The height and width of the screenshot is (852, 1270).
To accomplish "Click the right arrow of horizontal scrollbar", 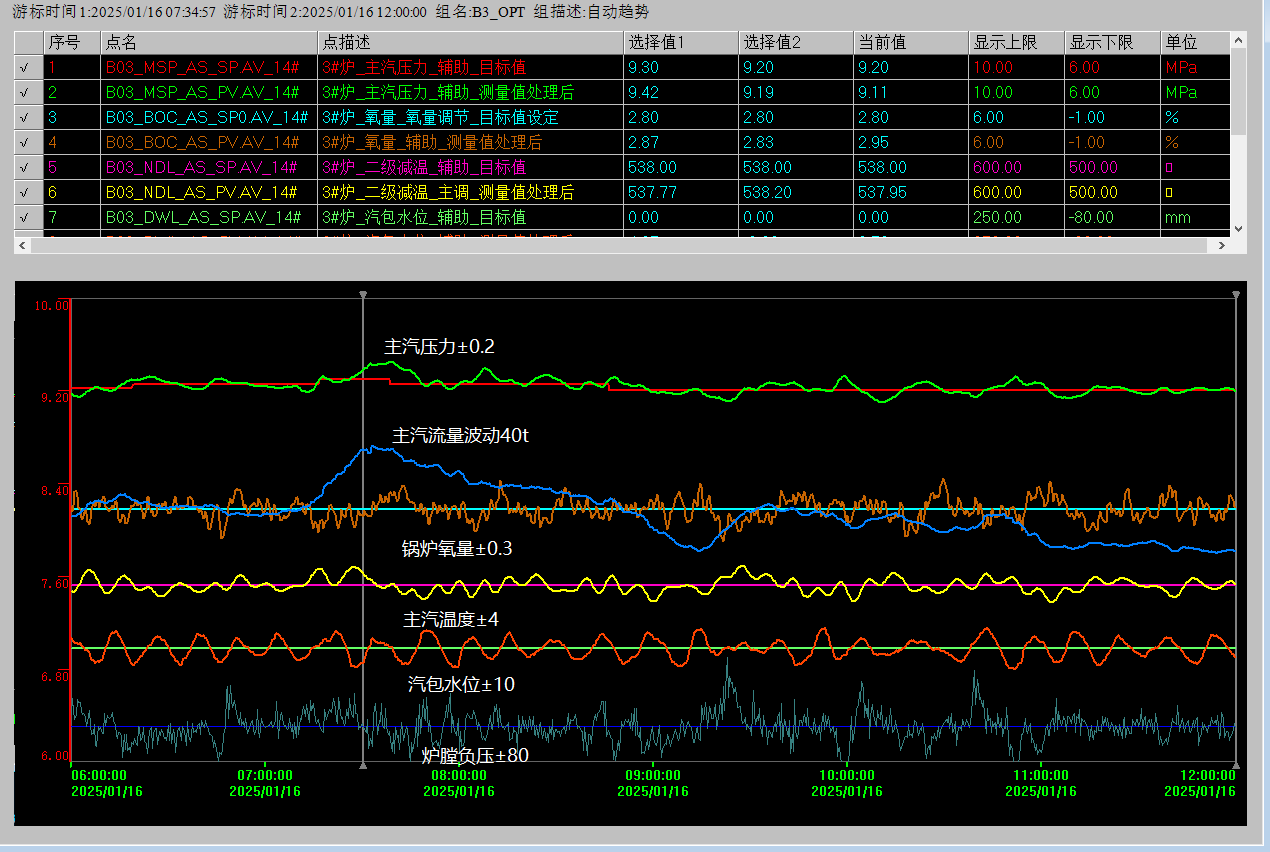I will coord(1220,245).
